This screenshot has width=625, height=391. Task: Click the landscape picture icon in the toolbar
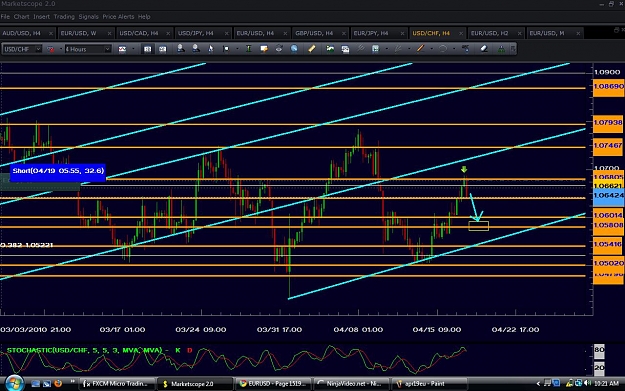point(330,49)
